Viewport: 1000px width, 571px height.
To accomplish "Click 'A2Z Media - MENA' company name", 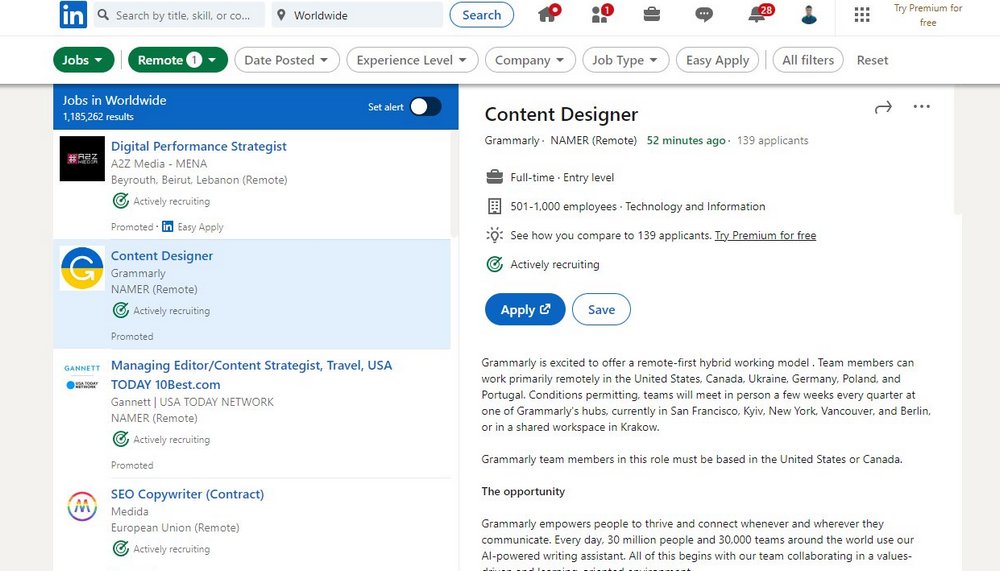I will point(159,163).
